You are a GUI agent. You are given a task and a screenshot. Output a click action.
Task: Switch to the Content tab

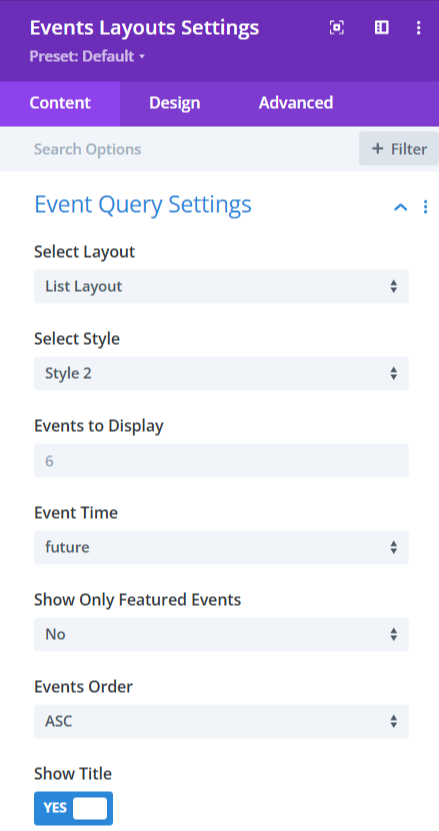pos(60,103)
